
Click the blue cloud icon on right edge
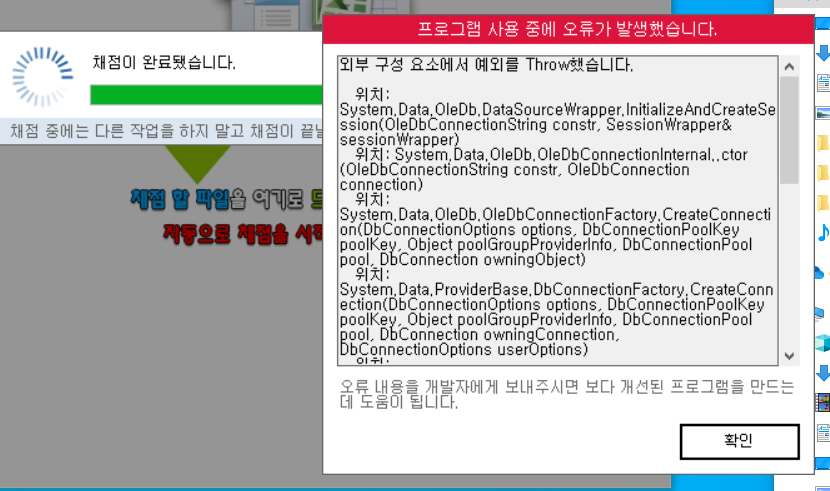(822, 270)
